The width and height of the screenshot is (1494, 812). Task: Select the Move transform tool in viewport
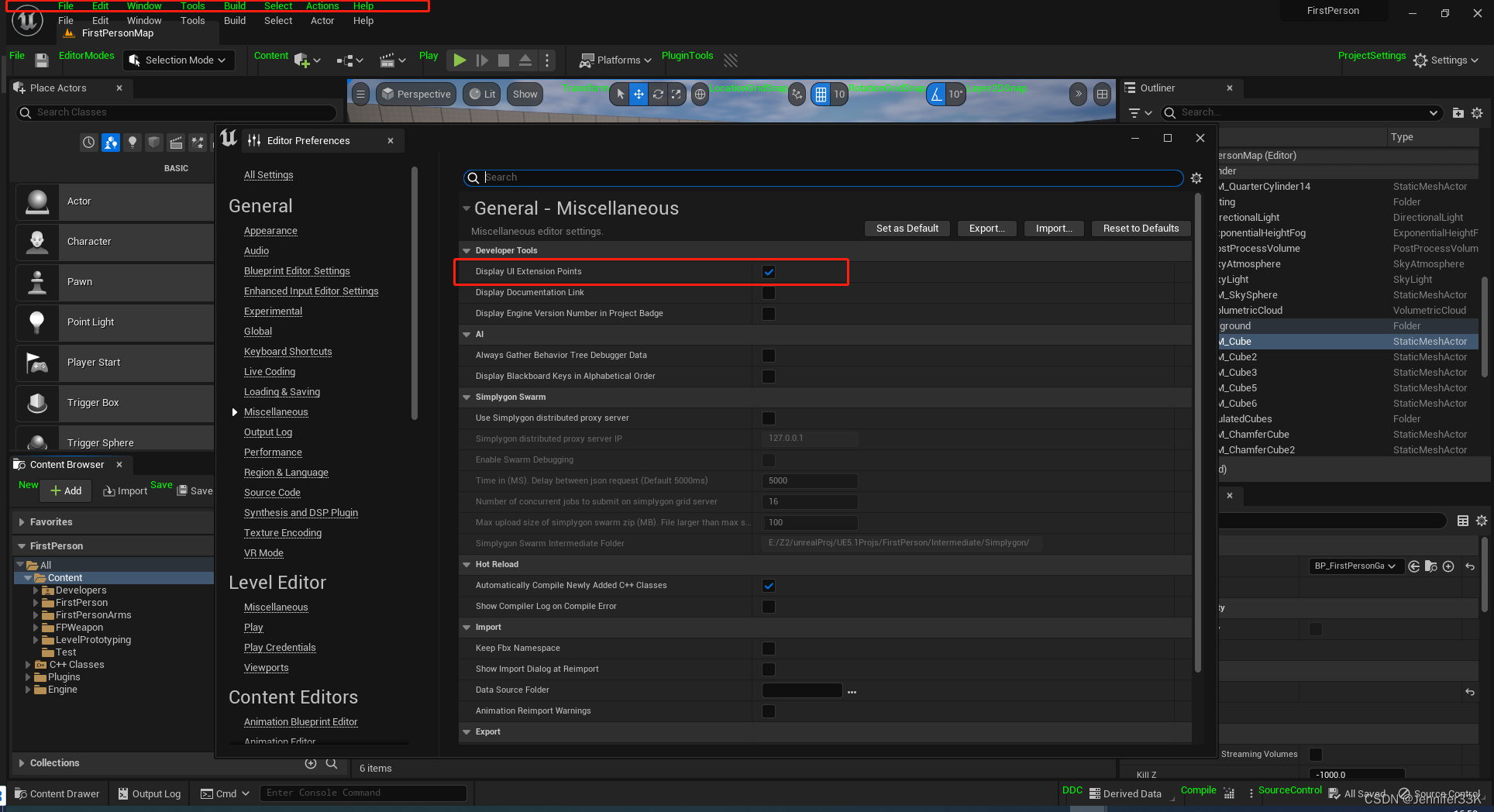(638, 94)
